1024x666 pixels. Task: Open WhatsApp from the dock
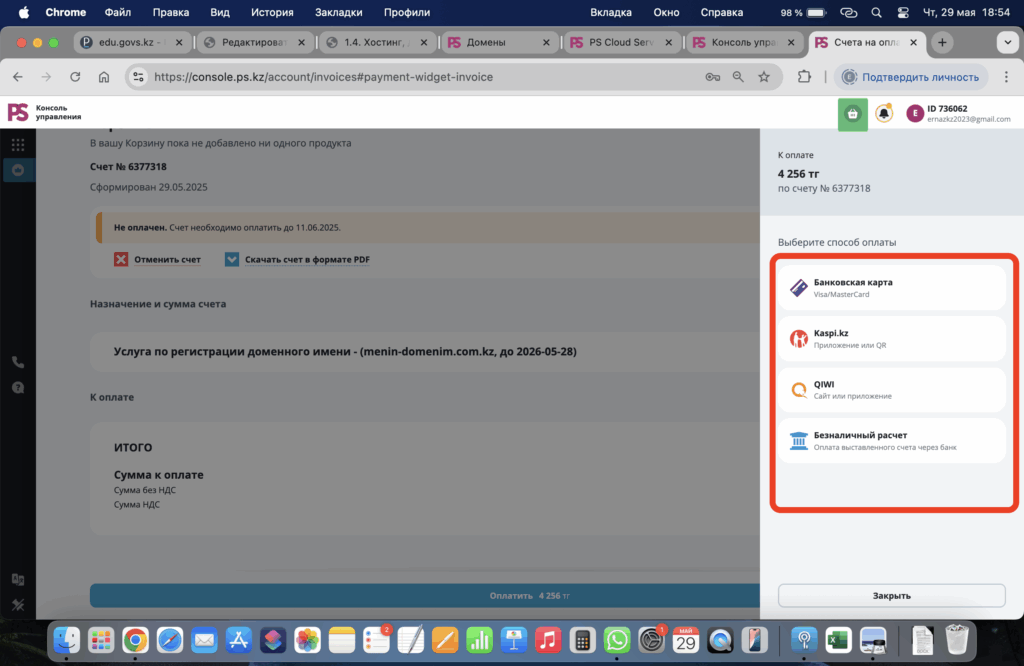617,639
